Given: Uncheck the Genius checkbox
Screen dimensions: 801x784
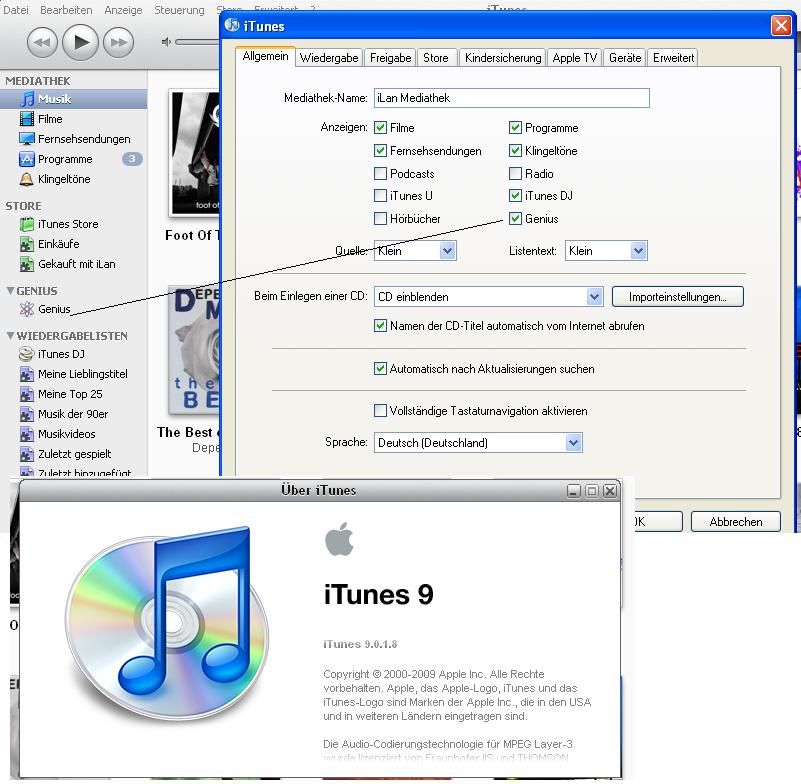Looking at the screenshot, I should click(515, 219).
